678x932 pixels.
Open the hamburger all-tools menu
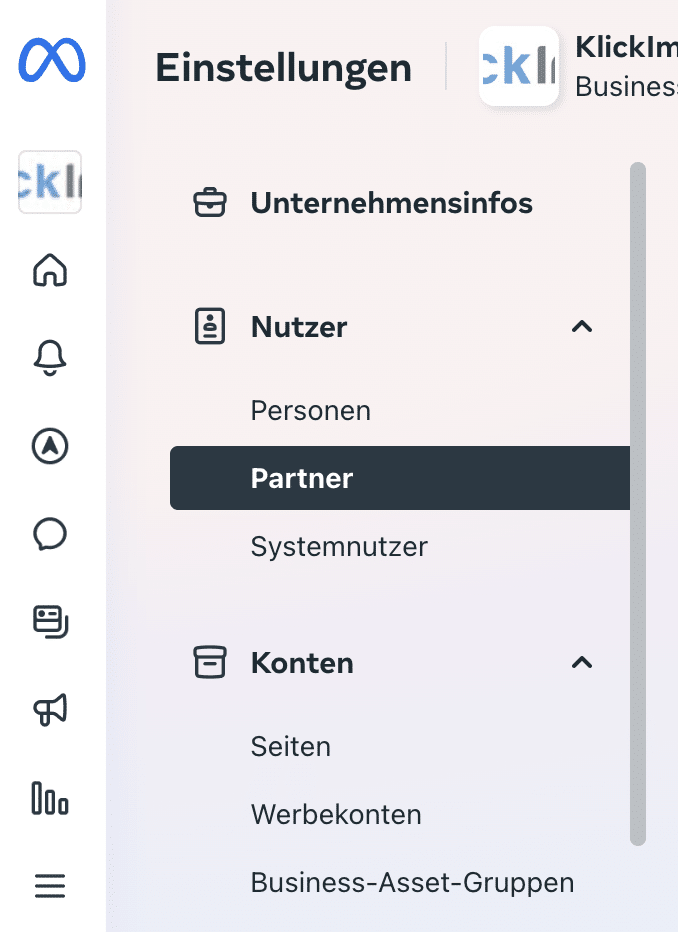point(50,885)
